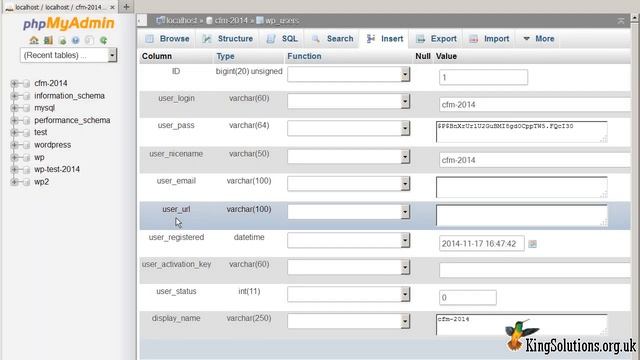Viewport: 640px width, 360px height.
Task: Click the wp_users breadcrumb link
Action: click(282, 20)
